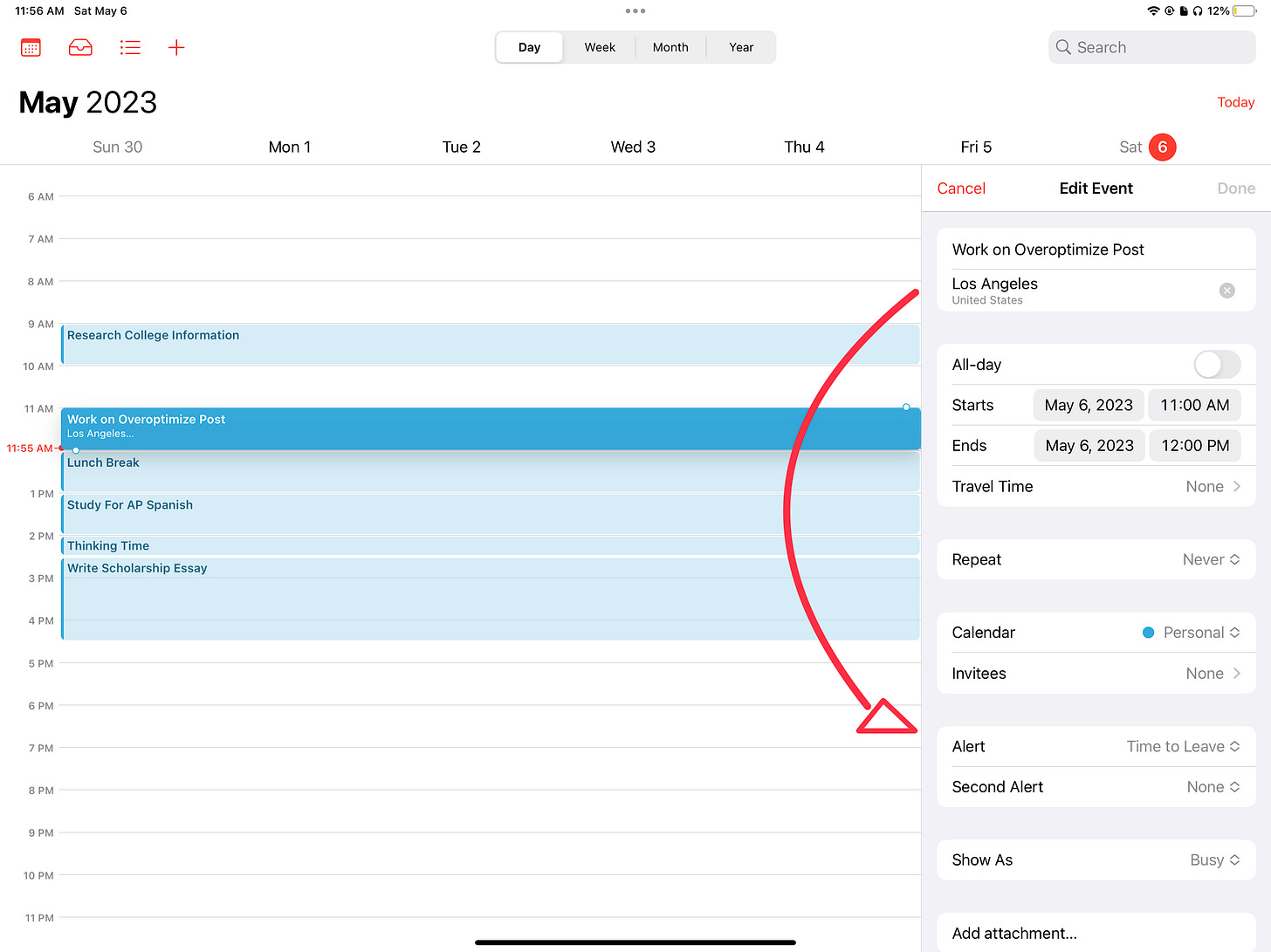The image size is (1271, 952).
Task: Select the Write Scholarship Essay event
Action: 491,599
